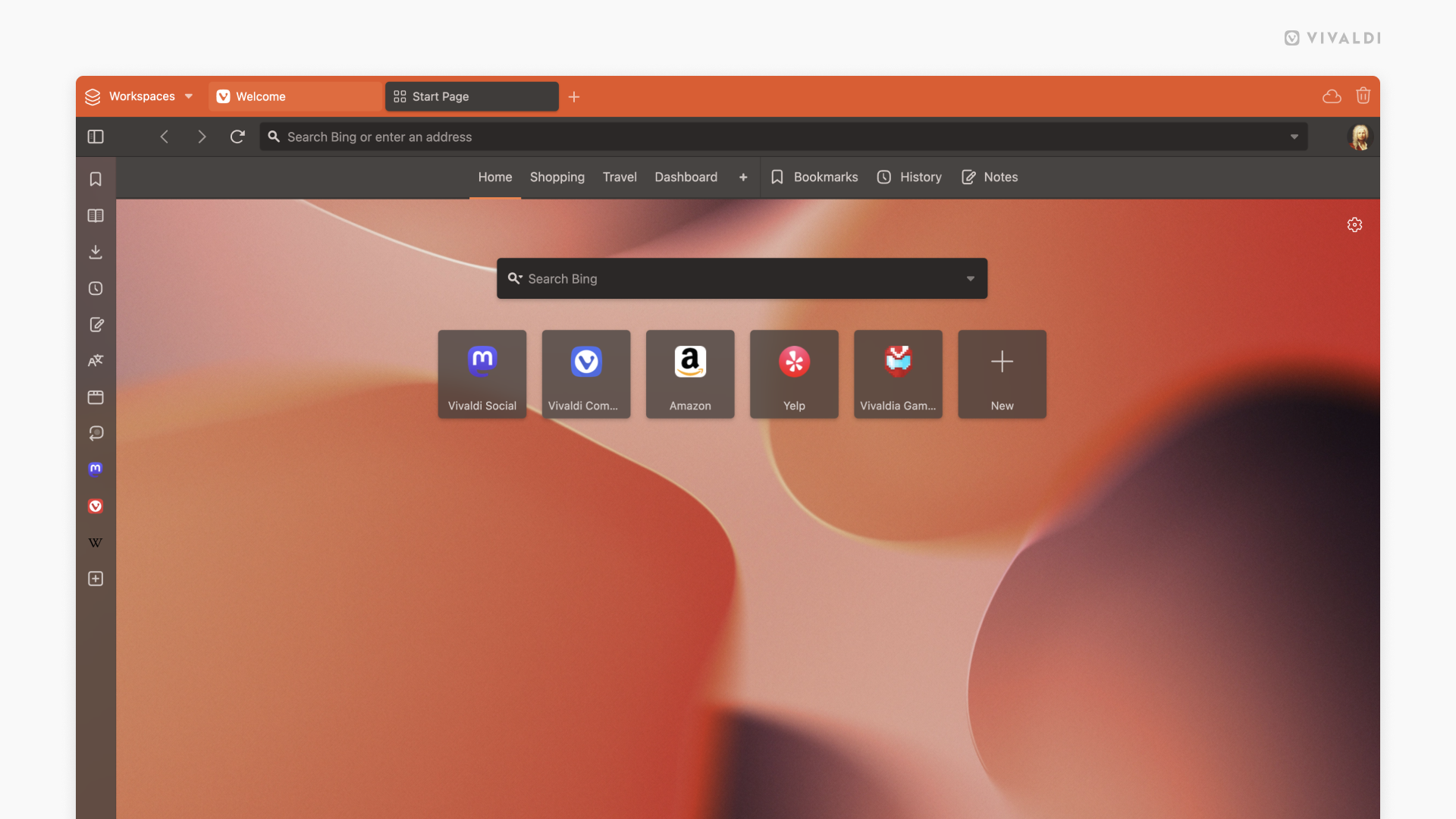This screenshot has width=1456, height=819.
Task: Open the search engine dropdown in address bar
Action: 1294,136
